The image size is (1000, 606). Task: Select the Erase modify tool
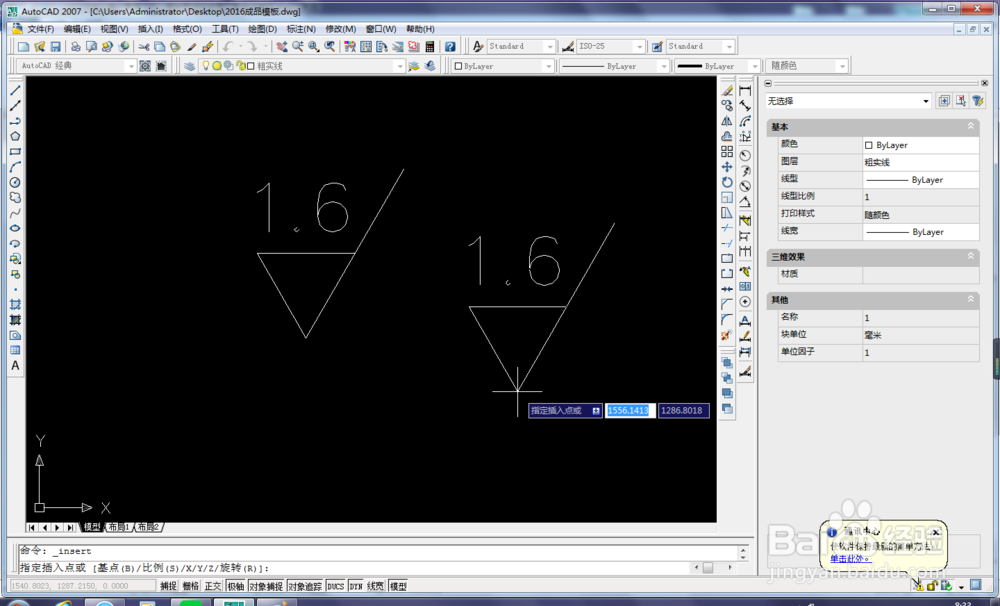point(727,91)
